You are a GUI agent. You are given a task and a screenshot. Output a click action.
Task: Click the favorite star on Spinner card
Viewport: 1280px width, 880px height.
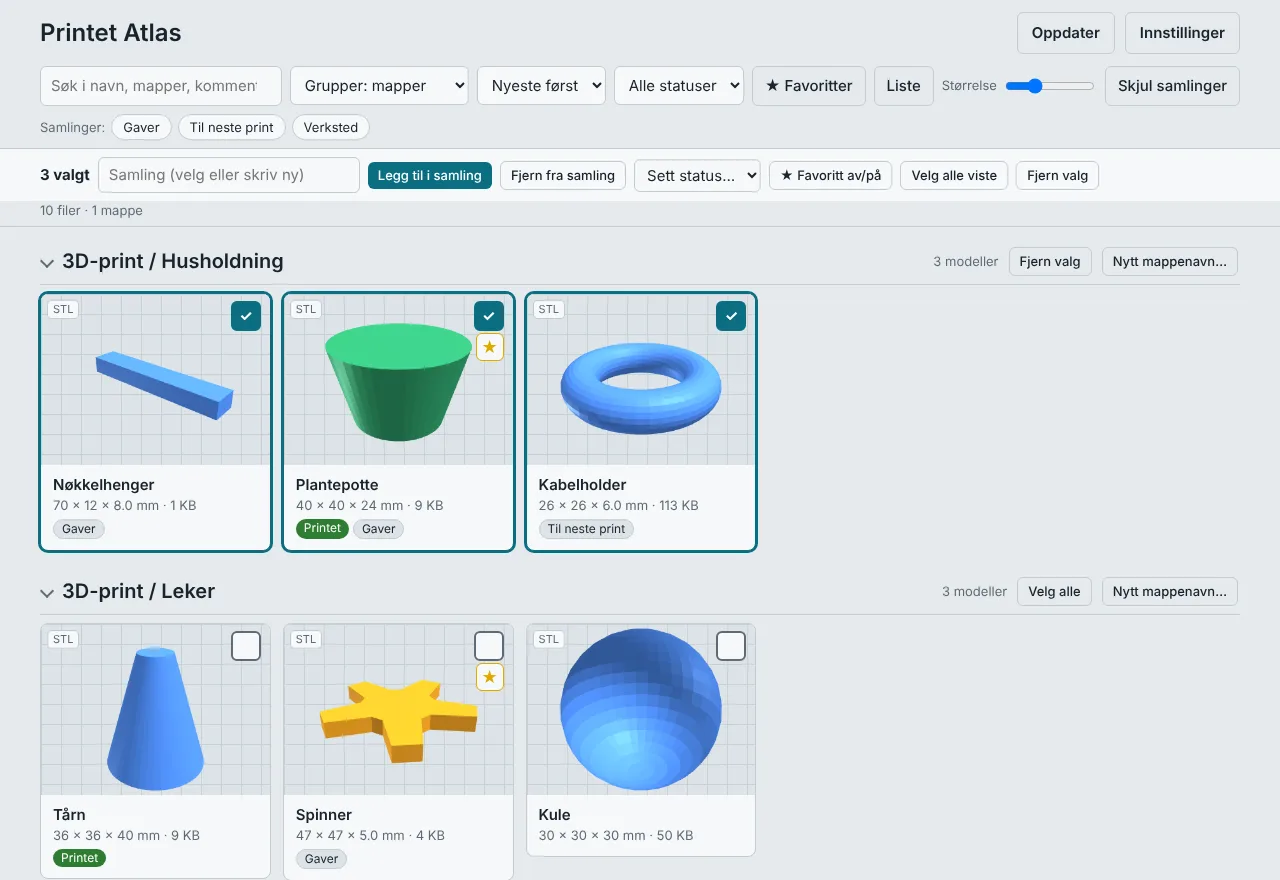point(489,677)
